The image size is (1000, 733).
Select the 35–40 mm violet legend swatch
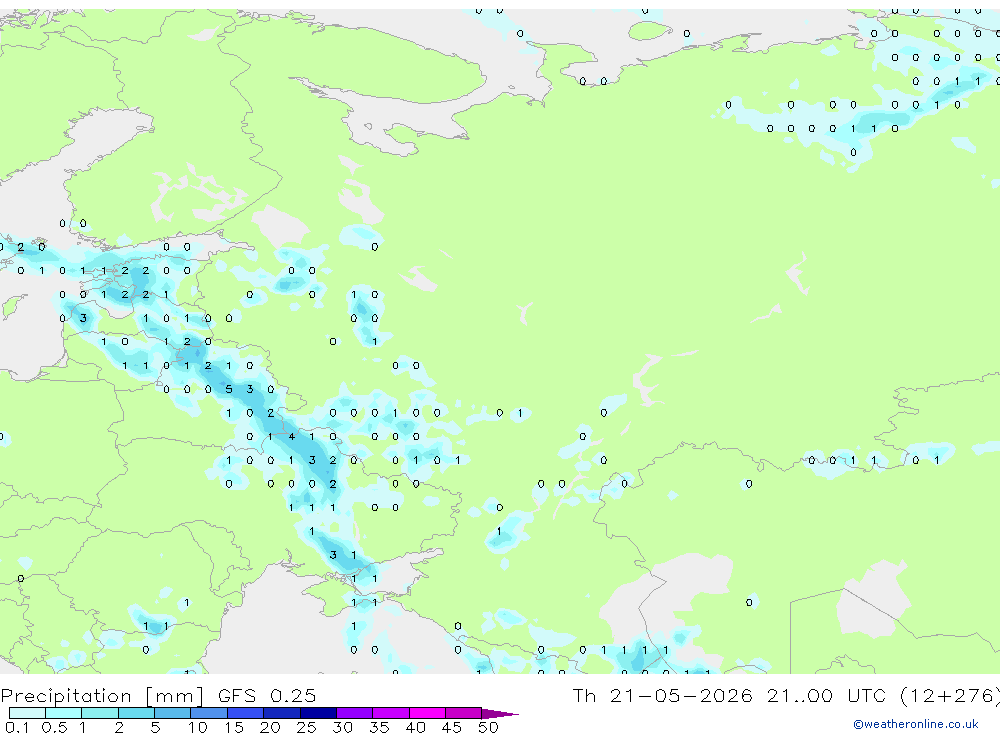[391, 713]
